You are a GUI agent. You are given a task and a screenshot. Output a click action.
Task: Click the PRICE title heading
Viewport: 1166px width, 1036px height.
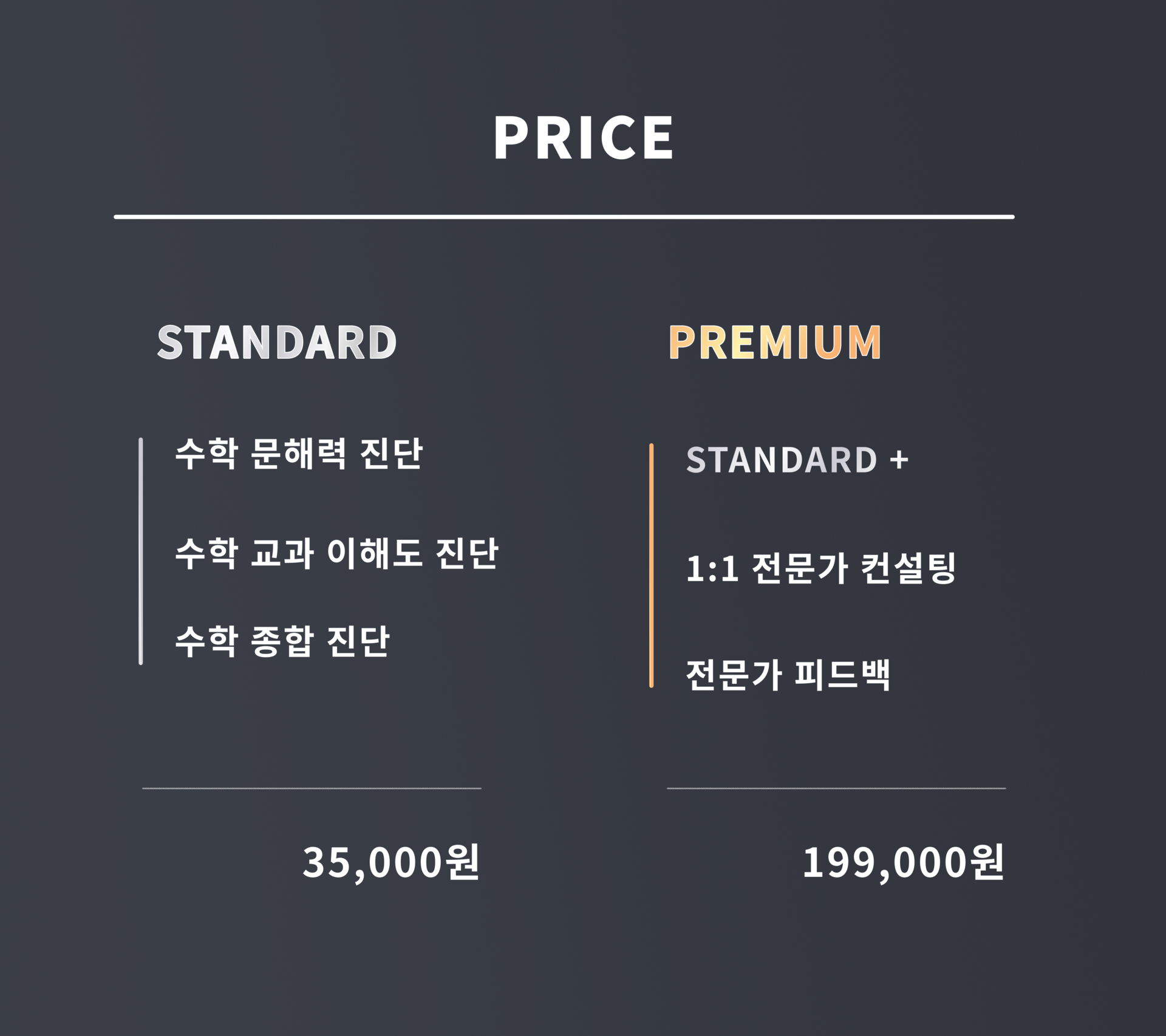click(583, 138)
